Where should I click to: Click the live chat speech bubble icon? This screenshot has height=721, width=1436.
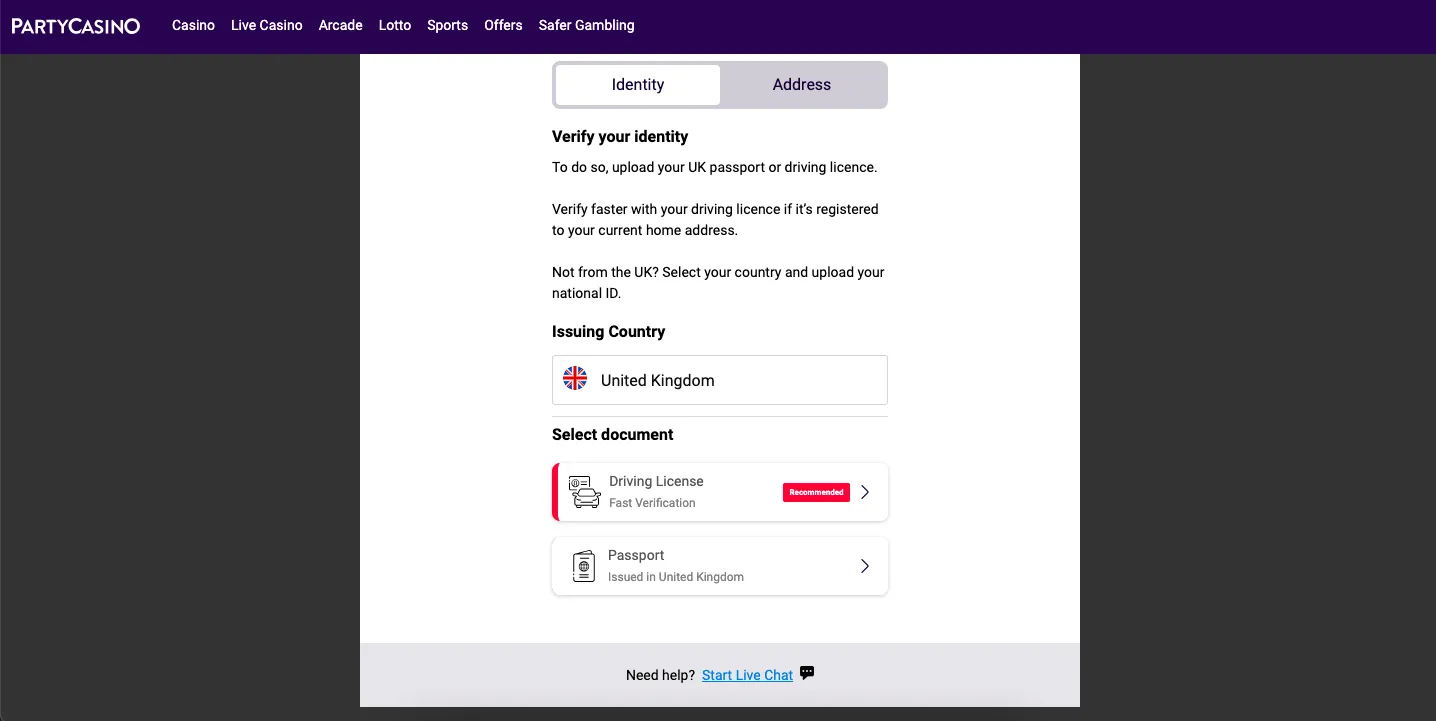pyautogui.click(x=807, y=673)
